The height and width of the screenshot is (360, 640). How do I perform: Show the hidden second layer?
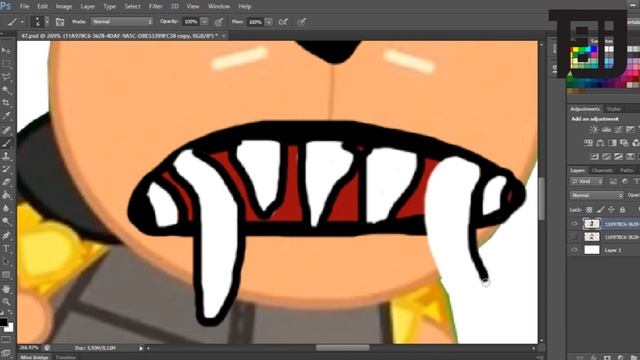pyautogui.click(x=575, y=237)
